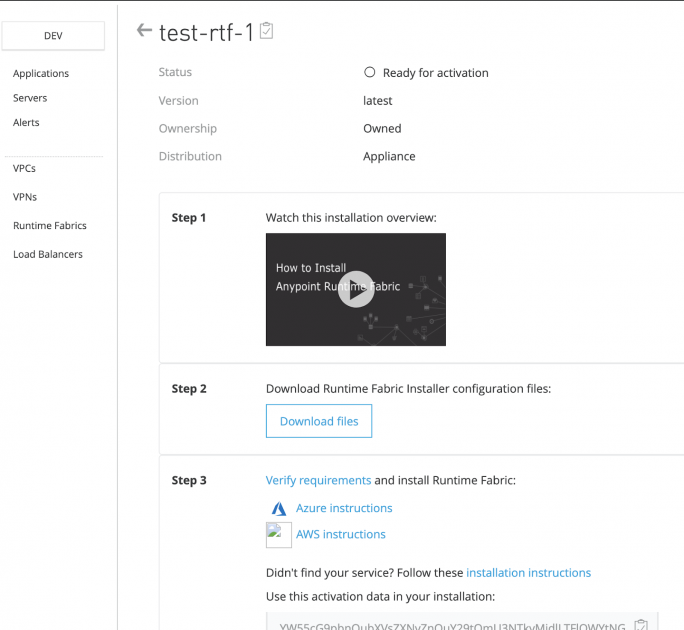Click the Azure logo icon
This screenshot has width=684, height=630.
point(279,508)
